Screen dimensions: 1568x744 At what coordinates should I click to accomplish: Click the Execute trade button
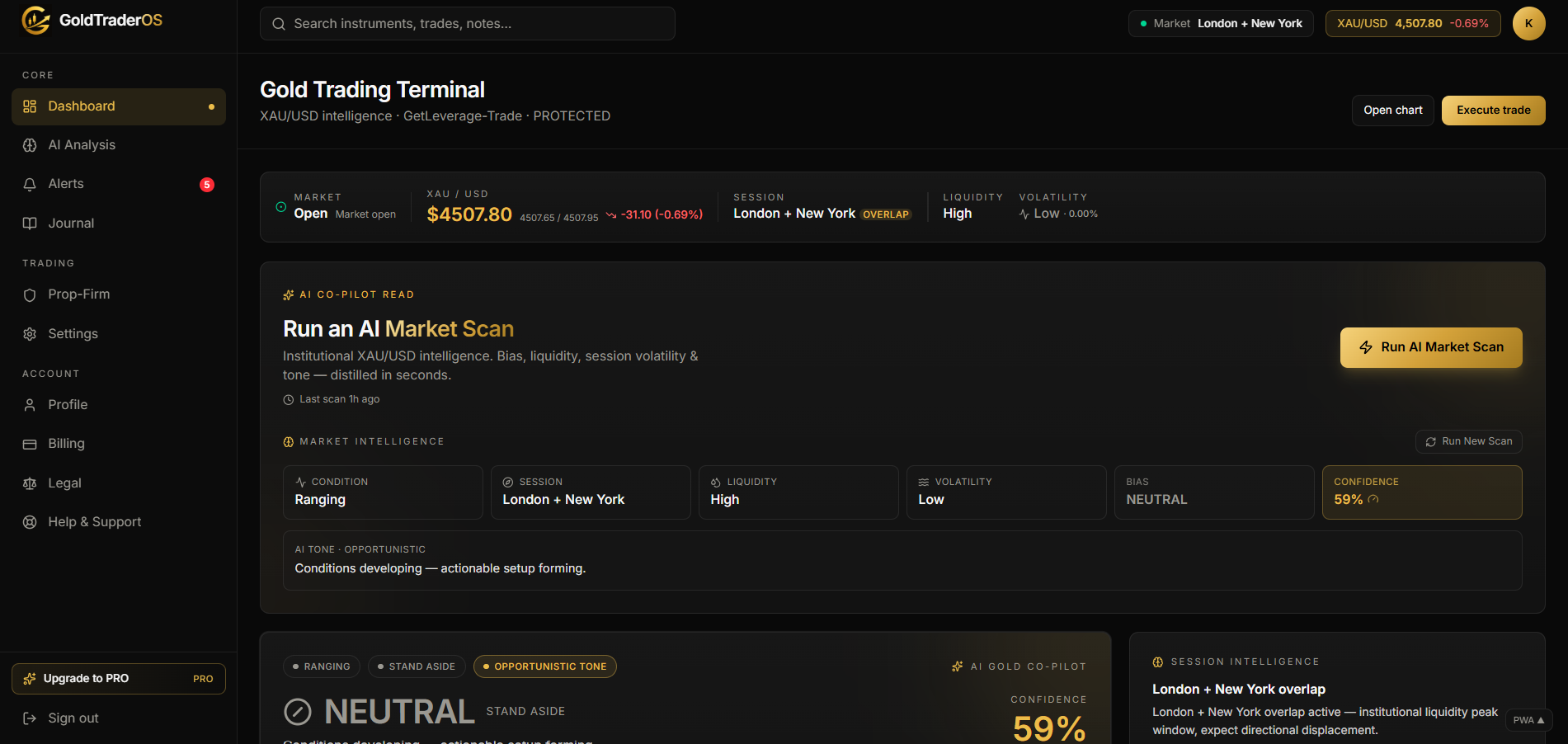coord(1494,111)
